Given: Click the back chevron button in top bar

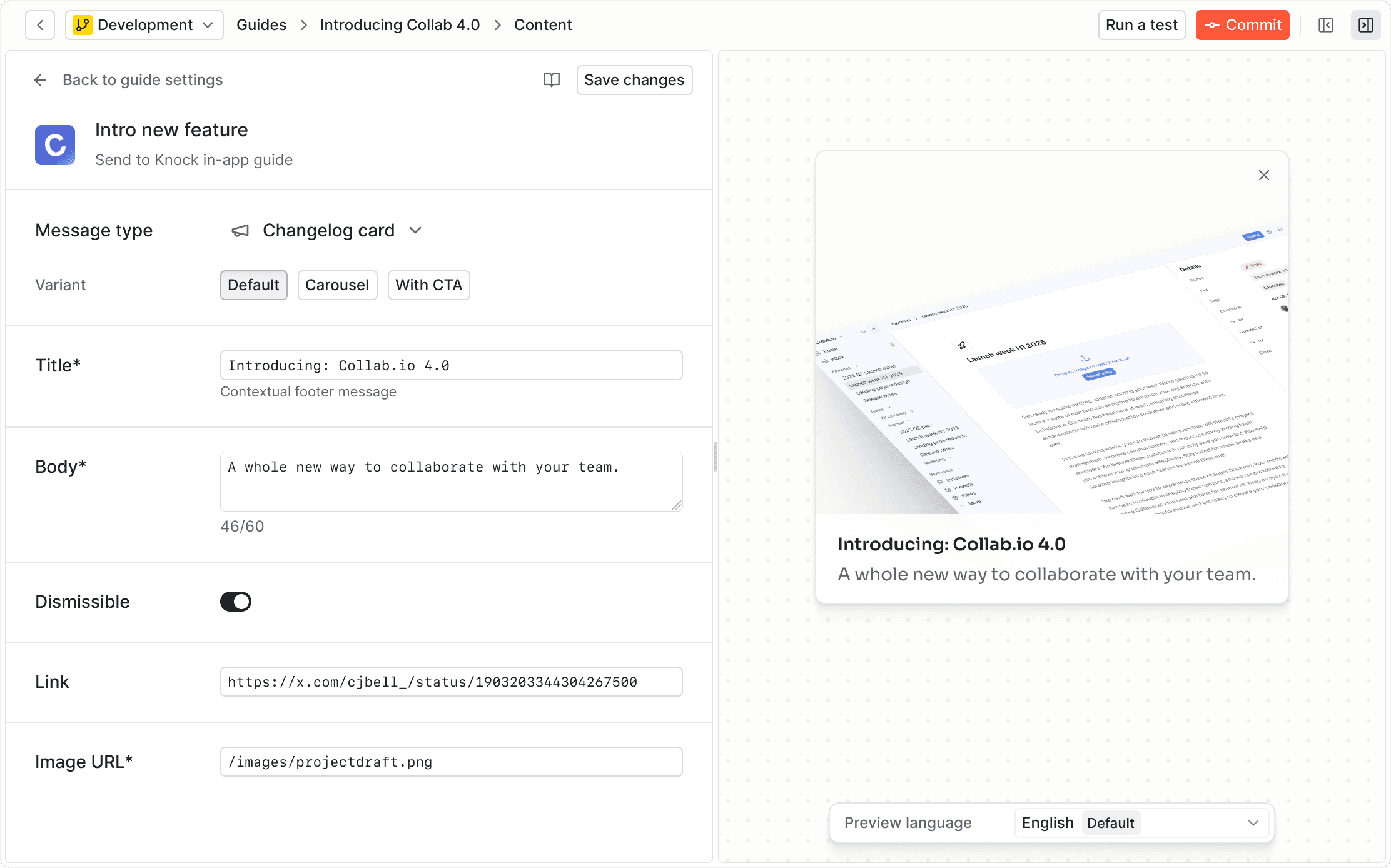Looking at the screenshot, I should (40, 25).
